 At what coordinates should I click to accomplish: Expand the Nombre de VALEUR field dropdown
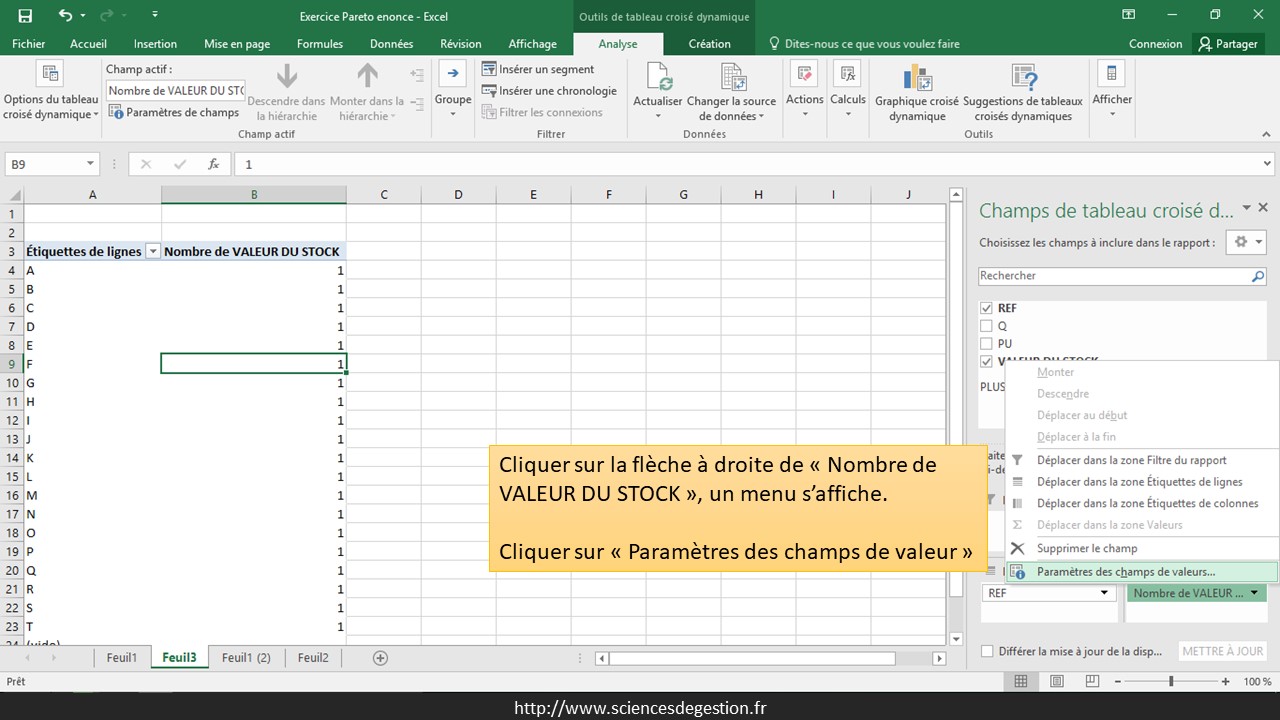(x=1254, y=593)
